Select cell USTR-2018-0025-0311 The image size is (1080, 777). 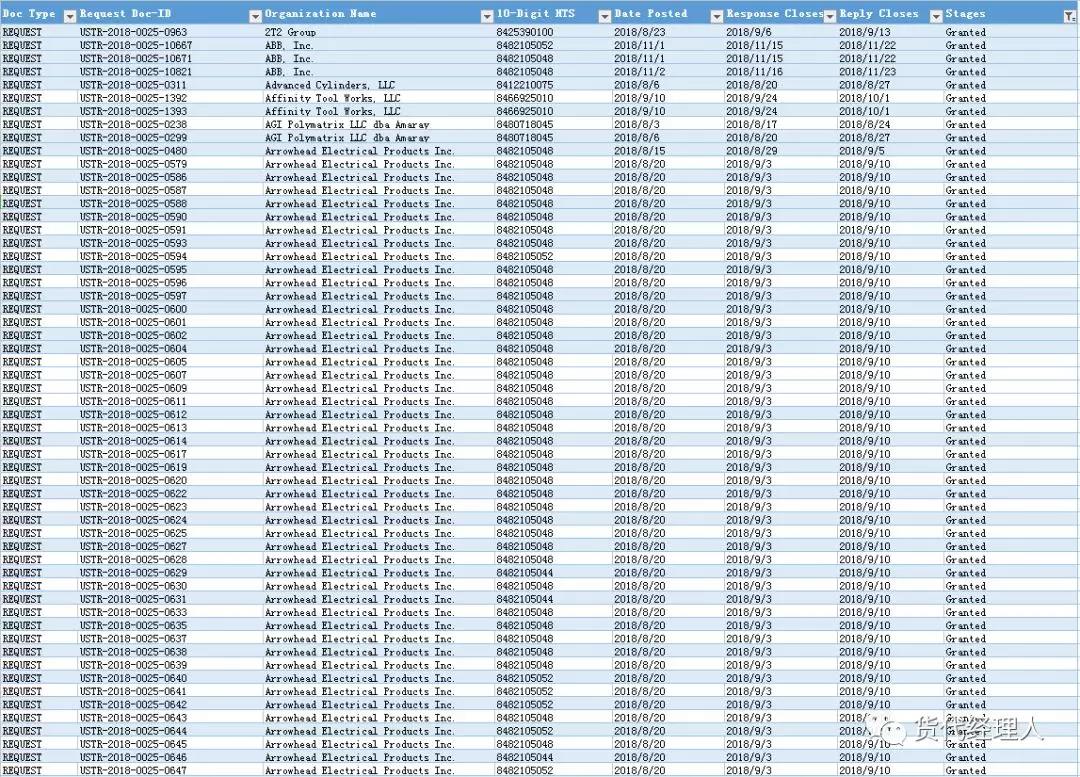tap(170, 85)
